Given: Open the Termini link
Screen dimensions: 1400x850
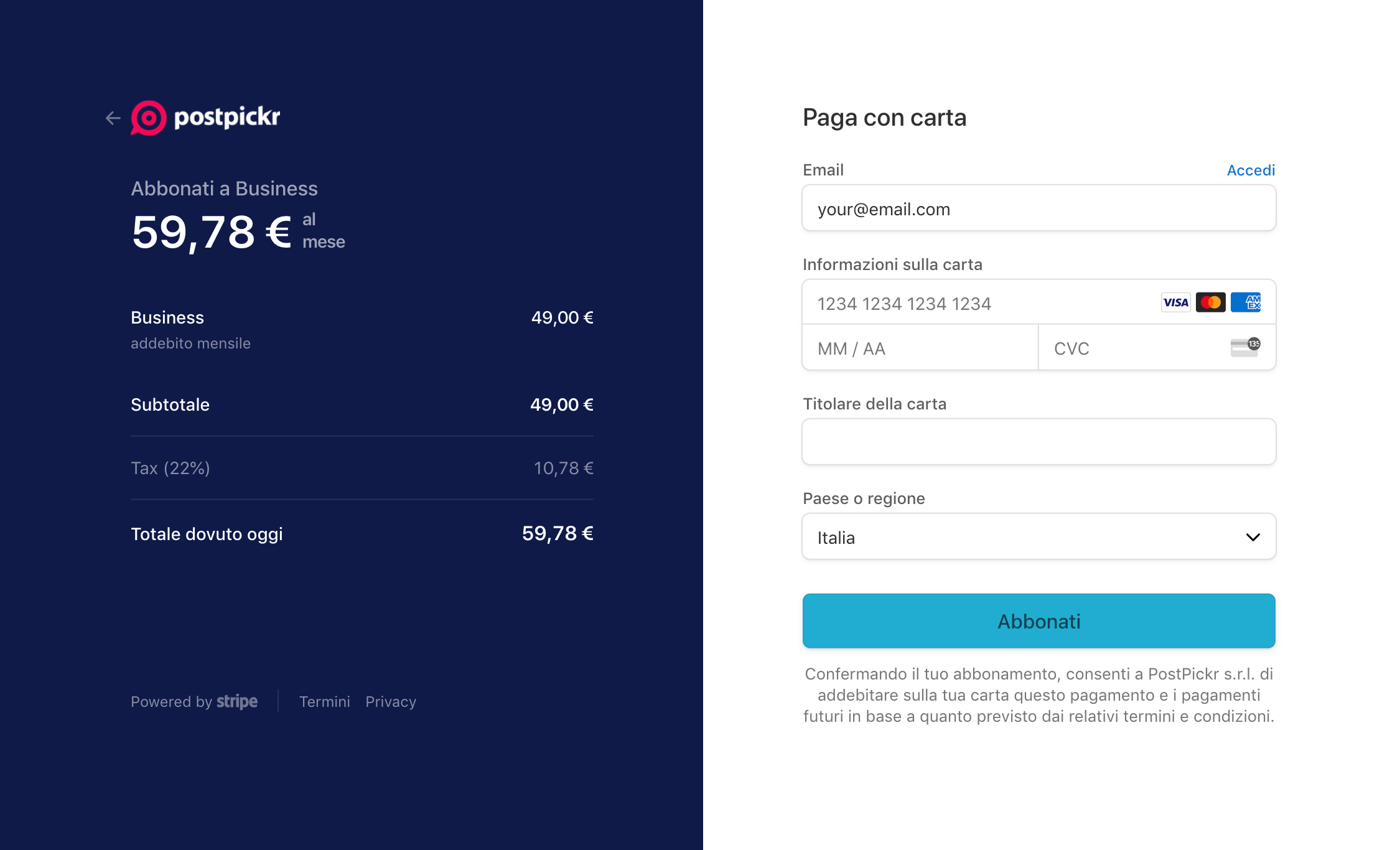Looking at the screenshot, I should (x=325, y=702).
